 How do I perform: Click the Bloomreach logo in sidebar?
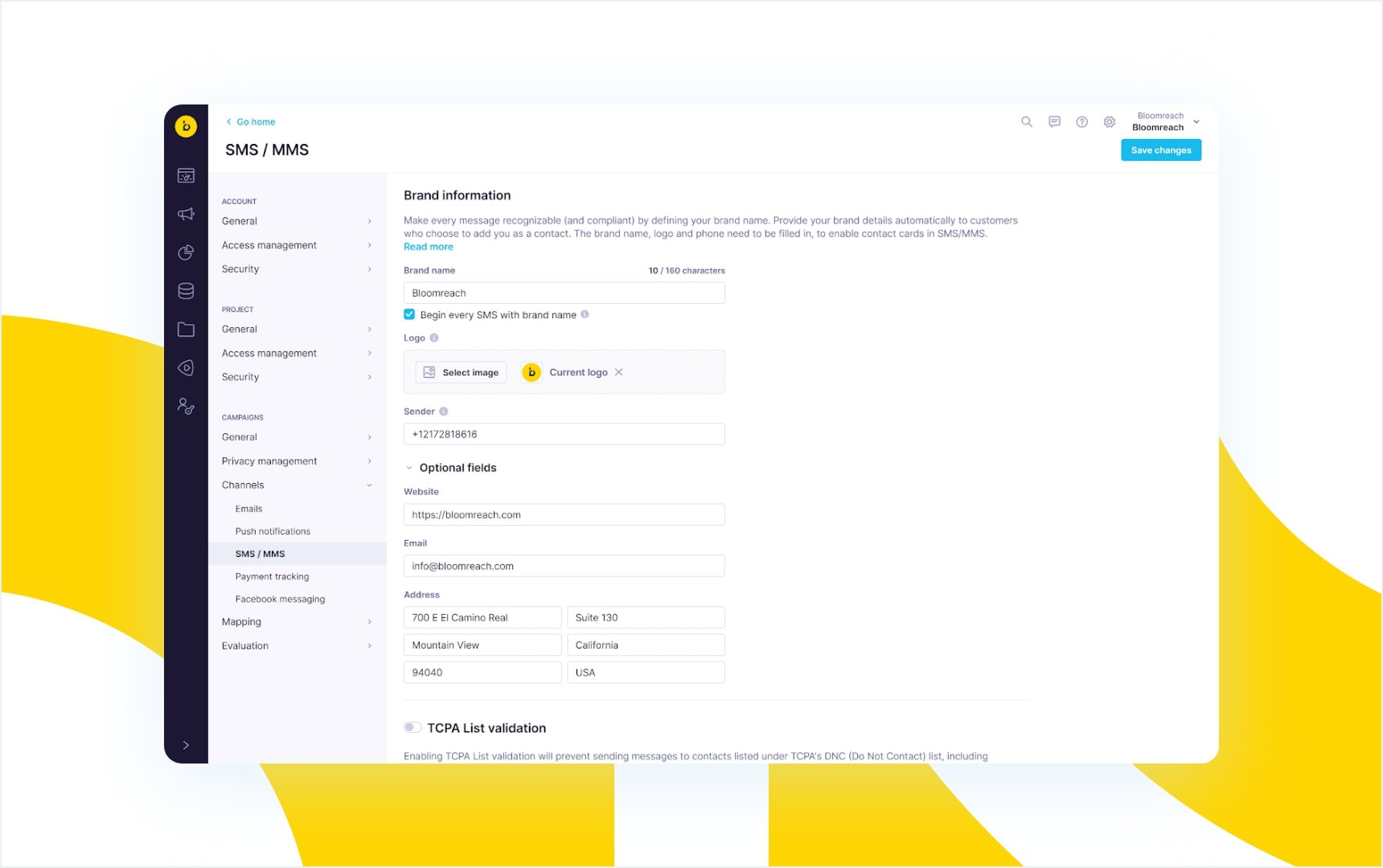point(186,126)
